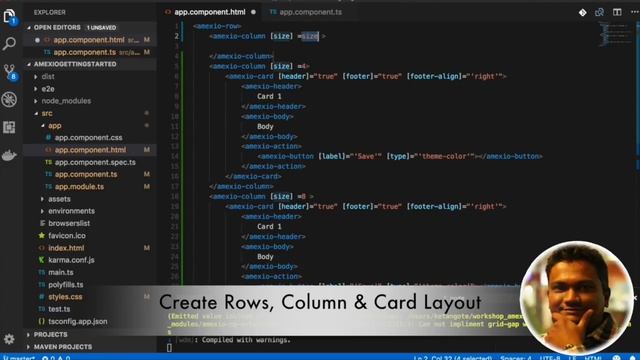
Task: Click the UTF-8 encoding indicator
Action: click(x=550, y=358)
